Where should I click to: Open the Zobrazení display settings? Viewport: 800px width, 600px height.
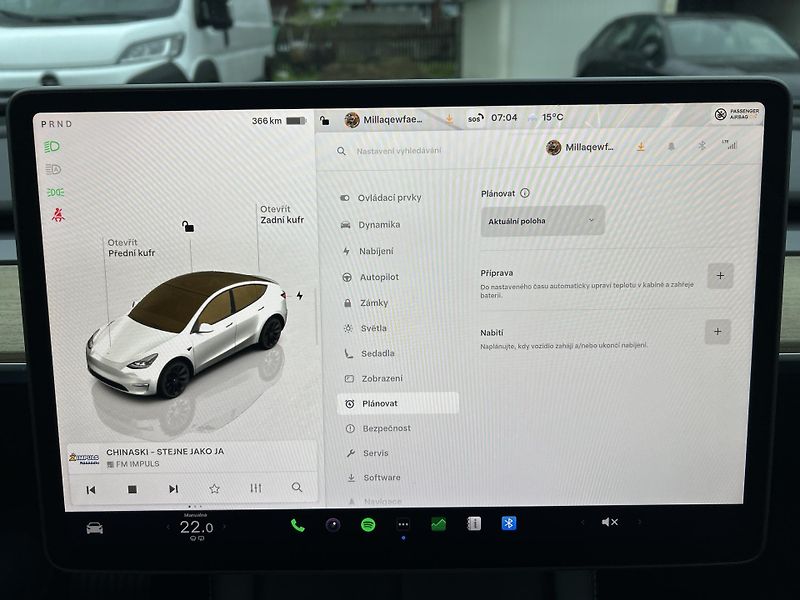374,379
